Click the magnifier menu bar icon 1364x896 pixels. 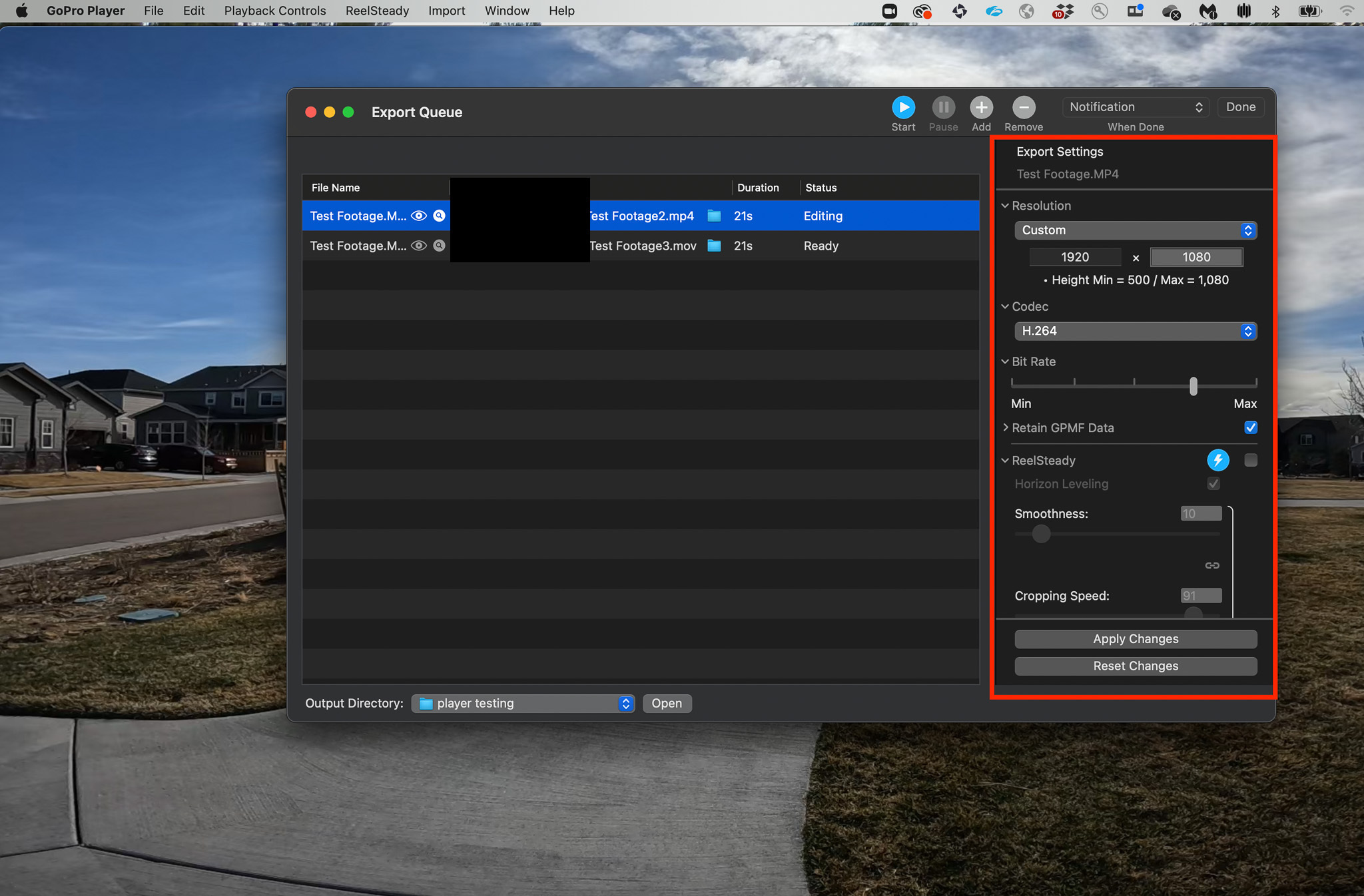(x=1100, y=11)
